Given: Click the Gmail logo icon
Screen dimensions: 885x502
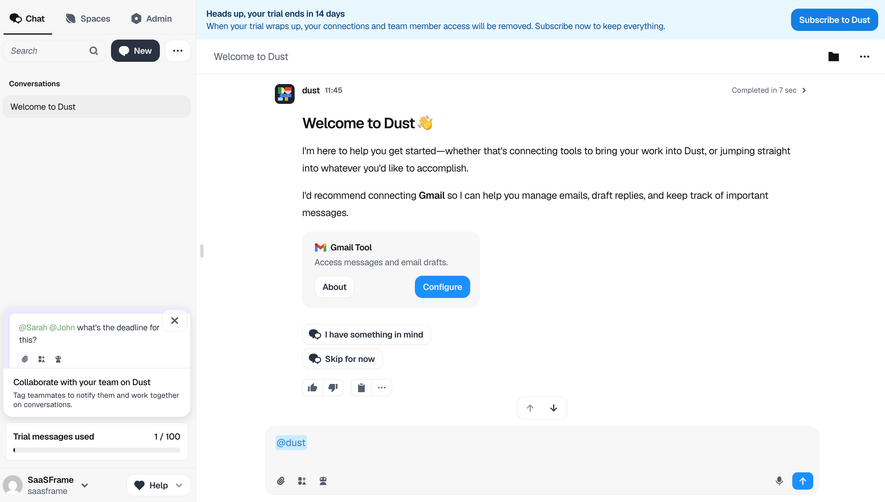Looking at the screenshot, I should [321, 247].
